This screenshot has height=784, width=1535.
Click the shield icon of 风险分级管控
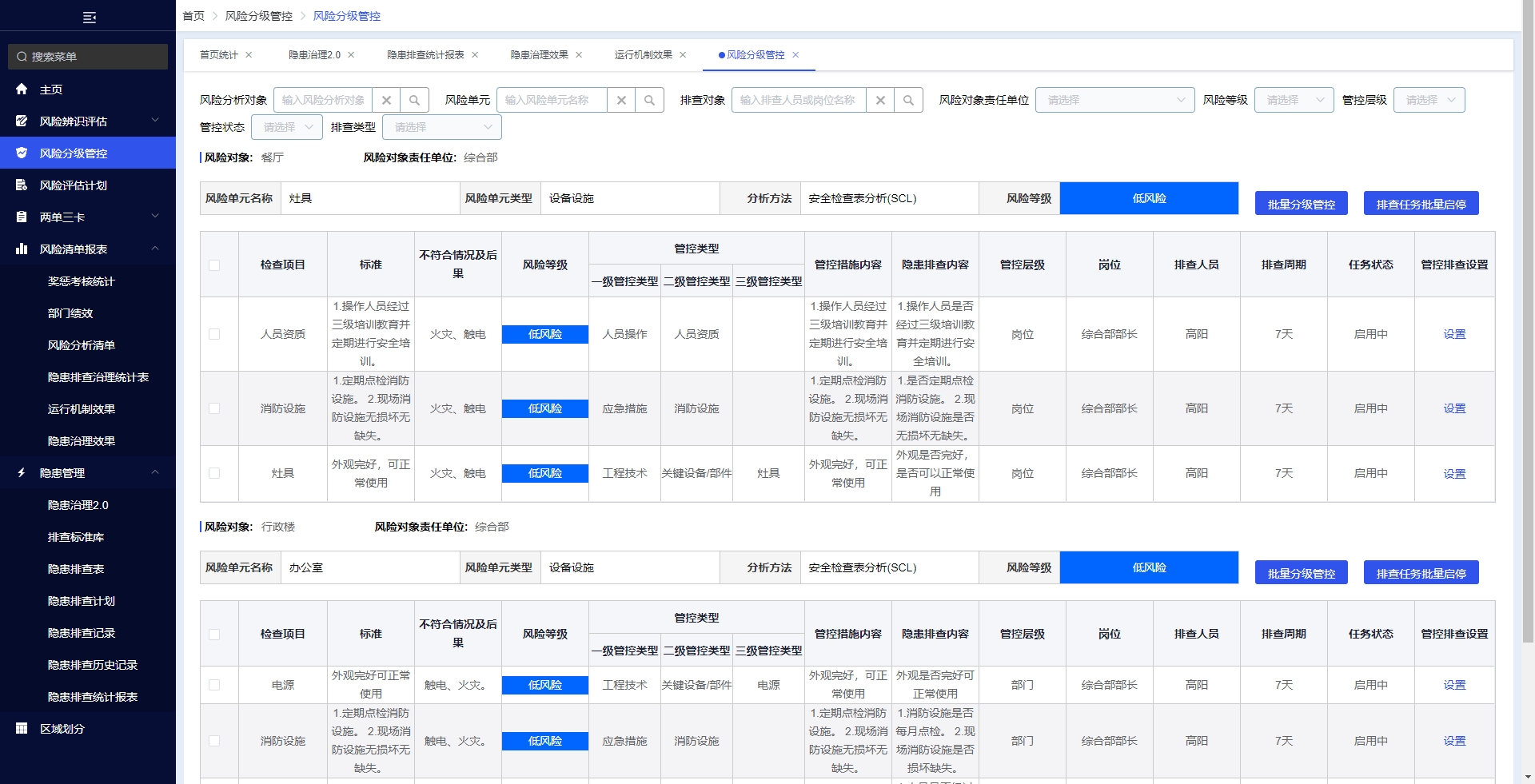tap(22, 153)
